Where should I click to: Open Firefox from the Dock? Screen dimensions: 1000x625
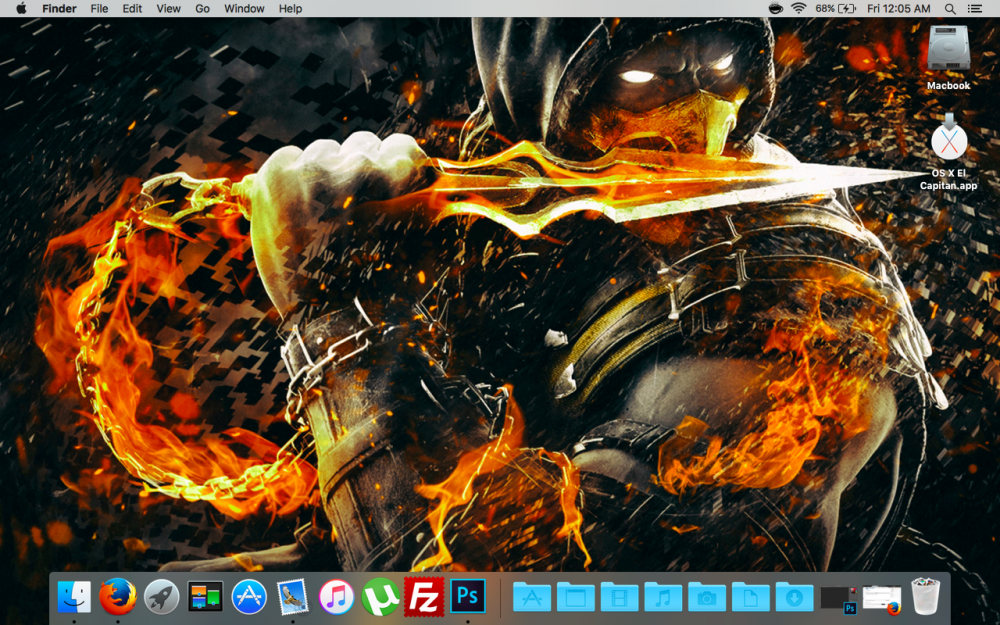click(x=116, y=597)
